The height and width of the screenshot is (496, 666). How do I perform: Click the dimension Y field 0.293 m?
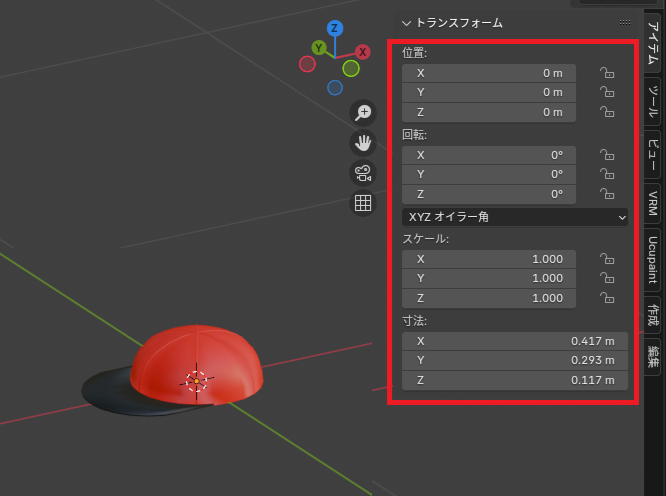pyautogui.click(x=515, y=360)
